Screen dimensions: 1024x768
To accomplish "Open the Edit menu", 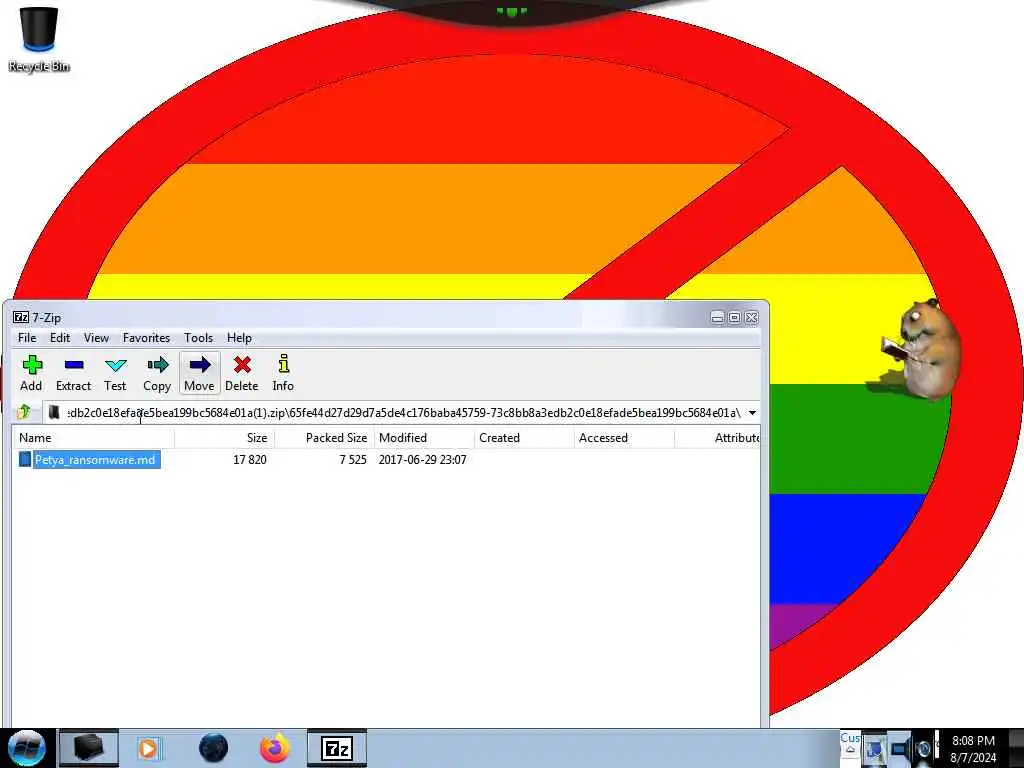I will (59, 338).
